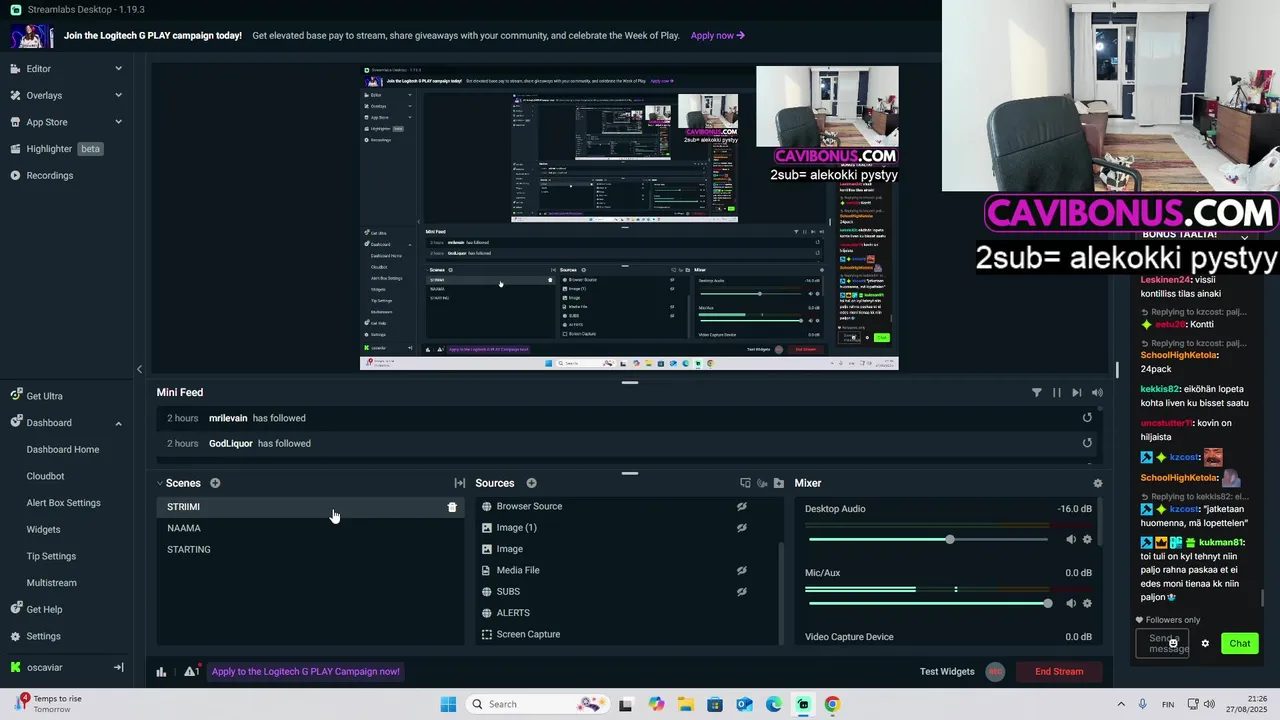Open Settings gear in sidebar

(16, 636)
